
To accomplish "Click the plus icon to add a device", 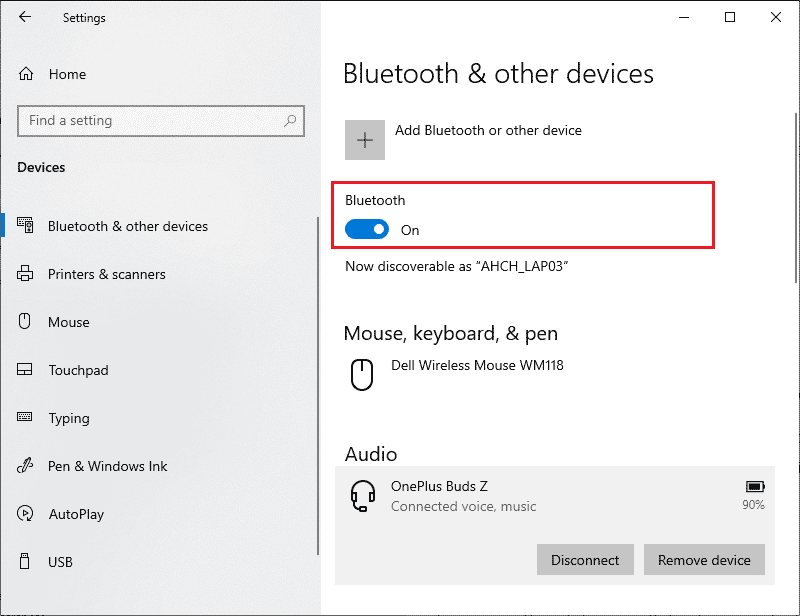I will [365, 140].
